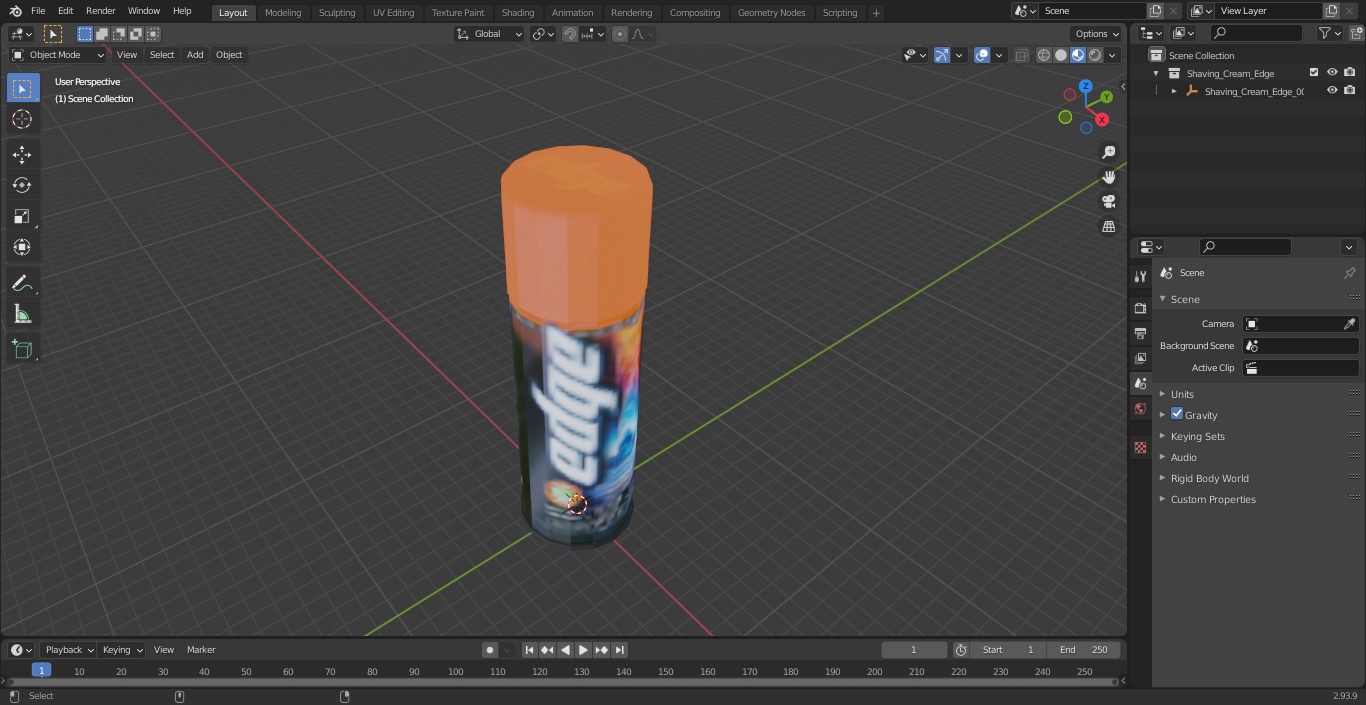The image size is (1366, 705).
Task: Toggle snapping magnet icon
Action: pyautogui.click(x=570, y=34)
